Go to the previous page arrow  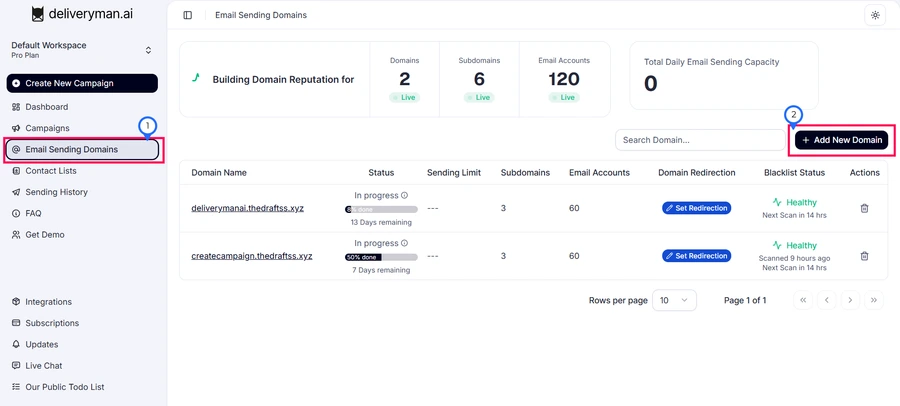point(827,300)
